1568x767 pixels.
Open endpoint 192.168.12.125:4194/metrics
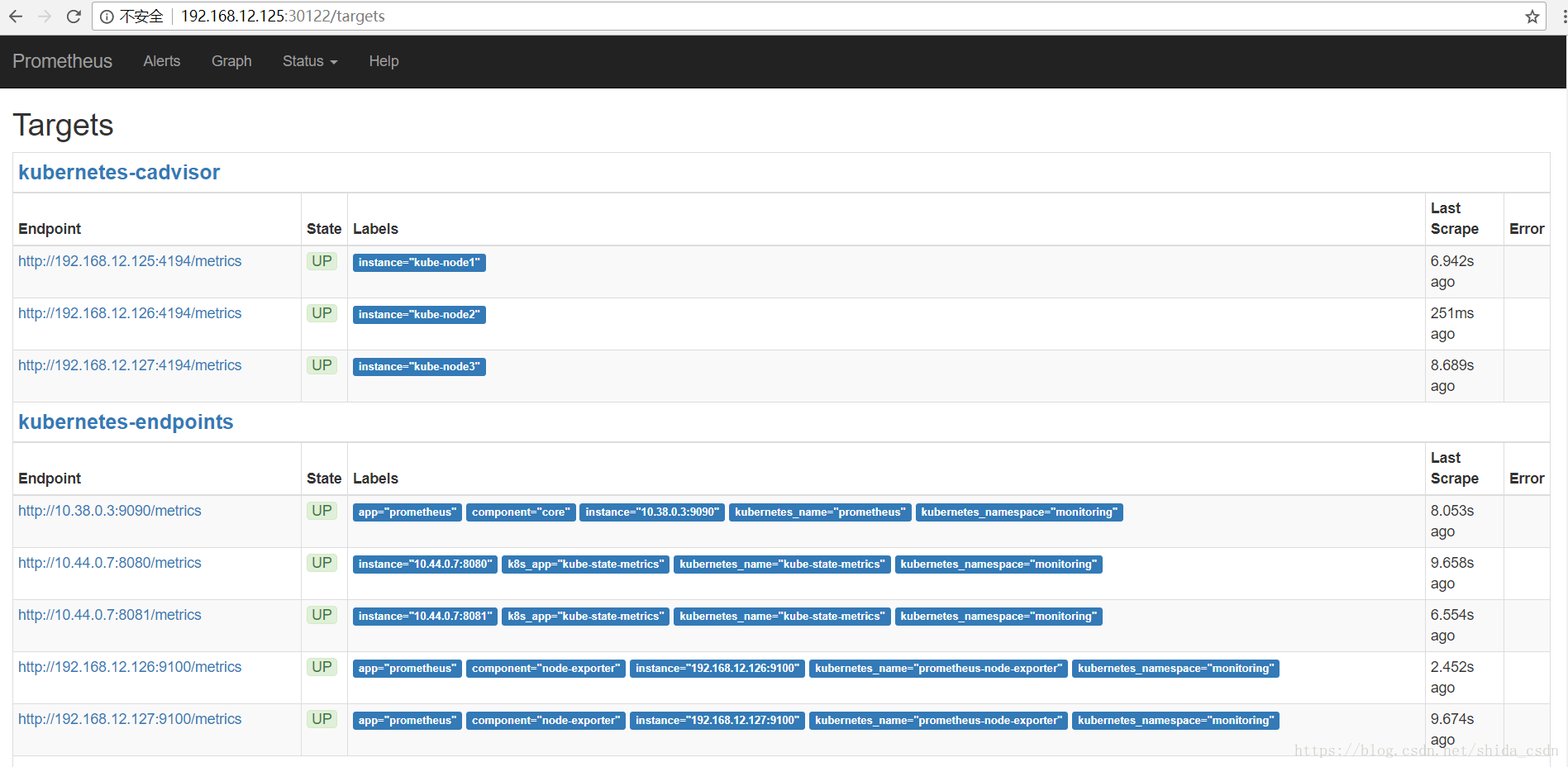pos(130,261)
